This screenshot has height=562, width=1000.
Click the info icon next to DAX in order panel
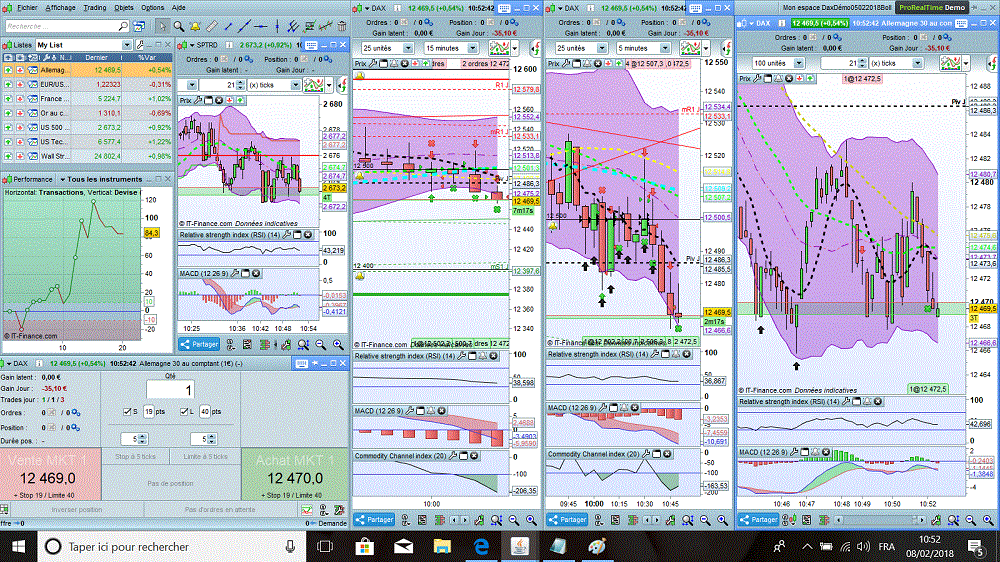pos(40,364)
